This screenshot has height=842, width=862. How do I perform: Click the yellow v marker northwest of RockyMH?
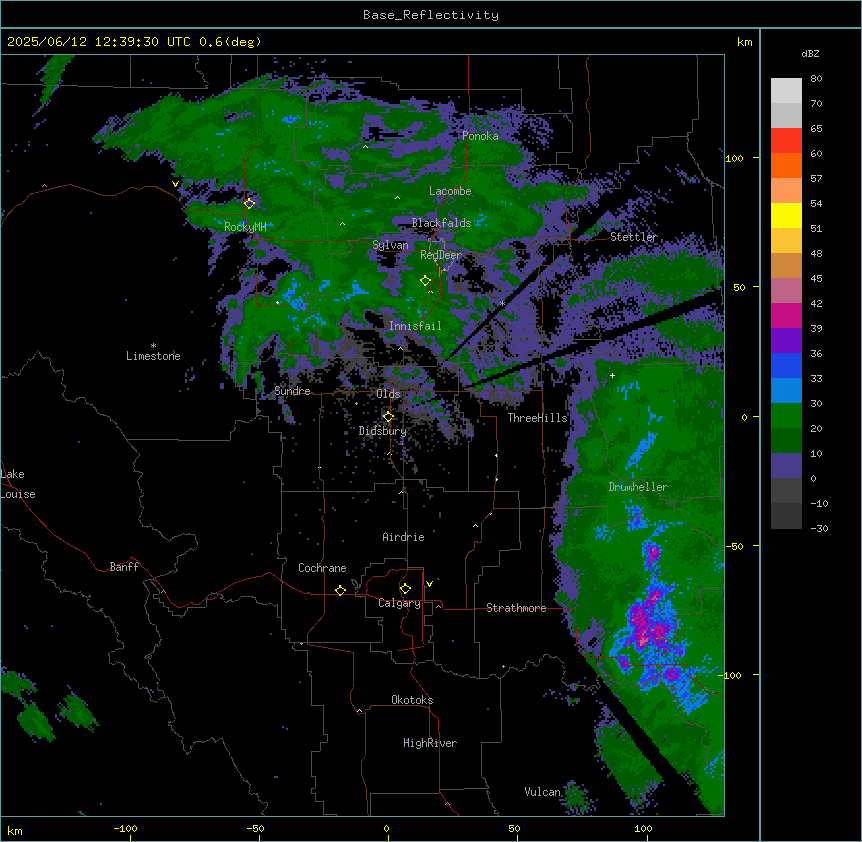[x=175, y=184]
